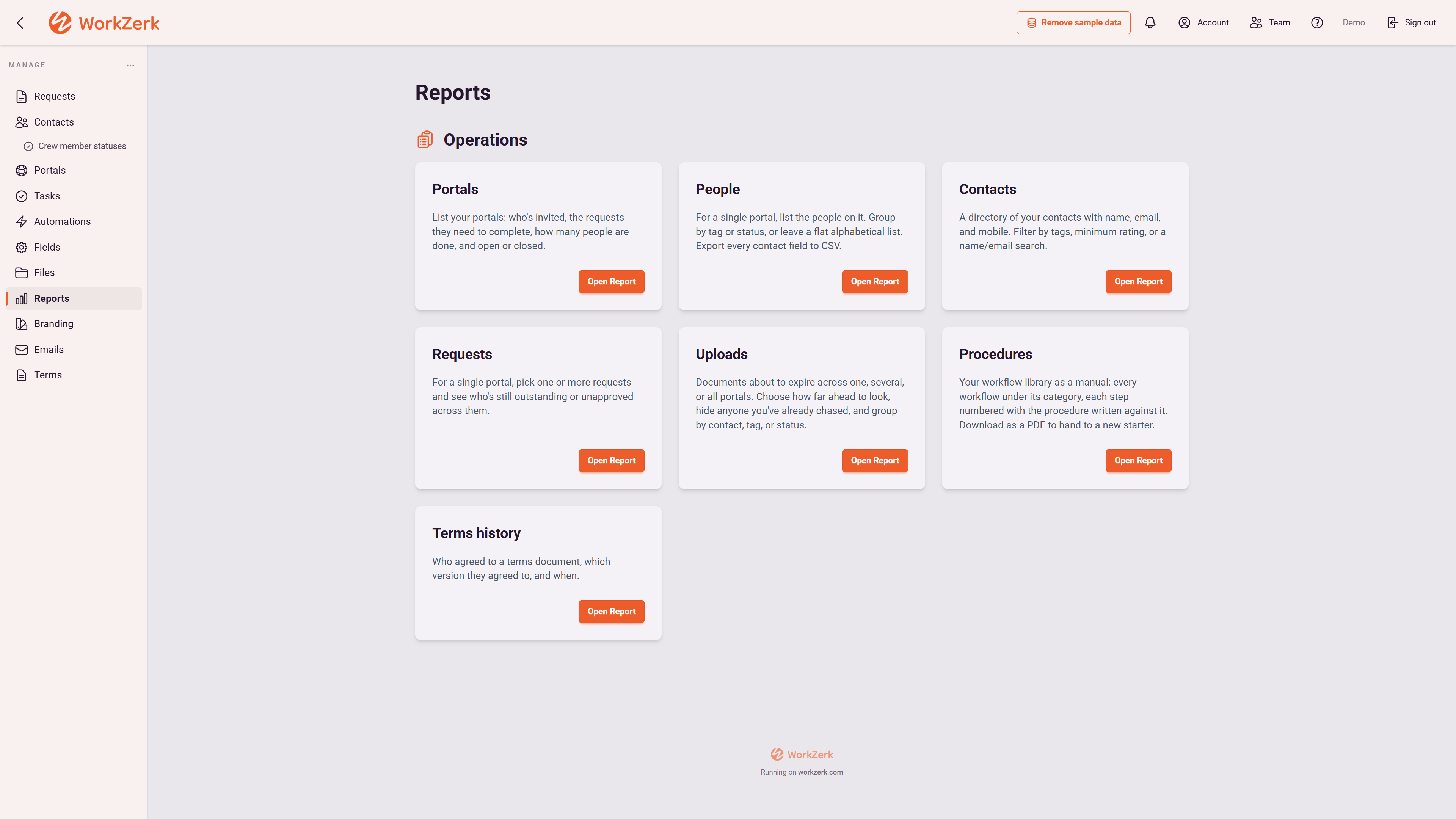Screen dimensions: 1456x819
Task: Open Report for Requests card
Action: pyautogui.click(x=611, y=461)
